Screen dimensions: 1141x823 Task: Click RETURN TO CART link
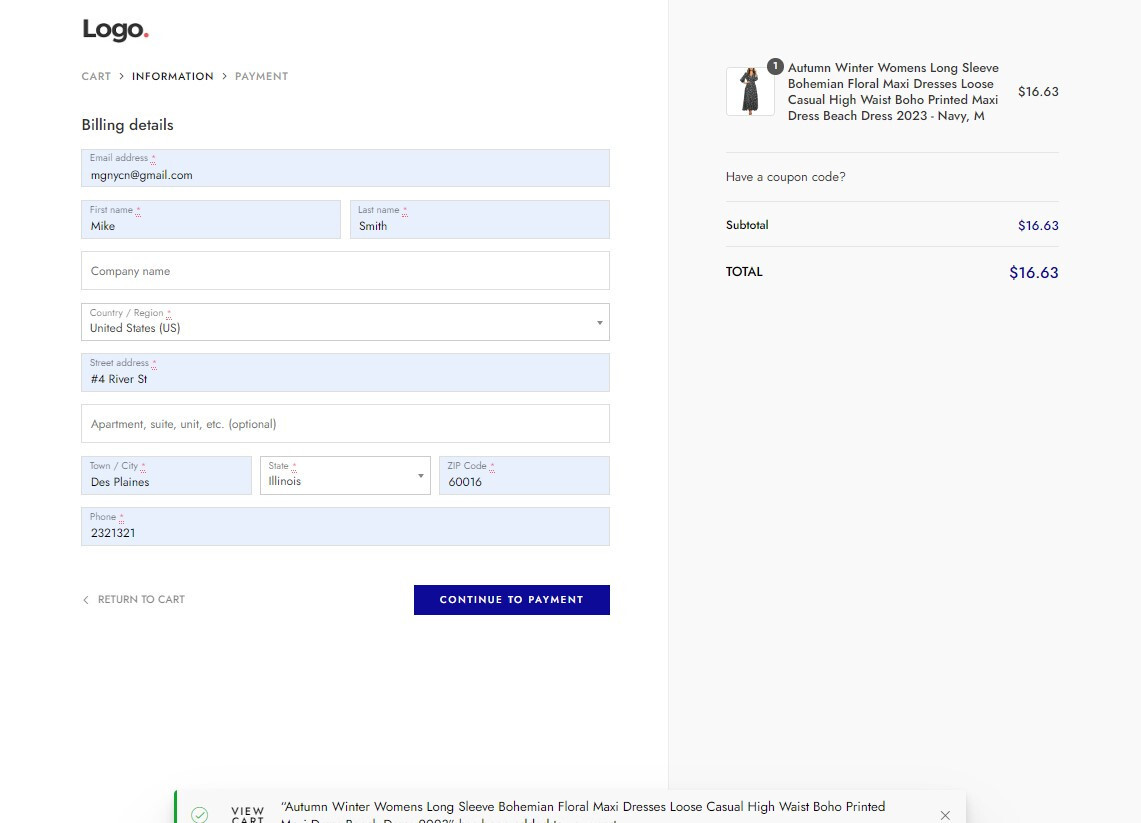[134, 600]
